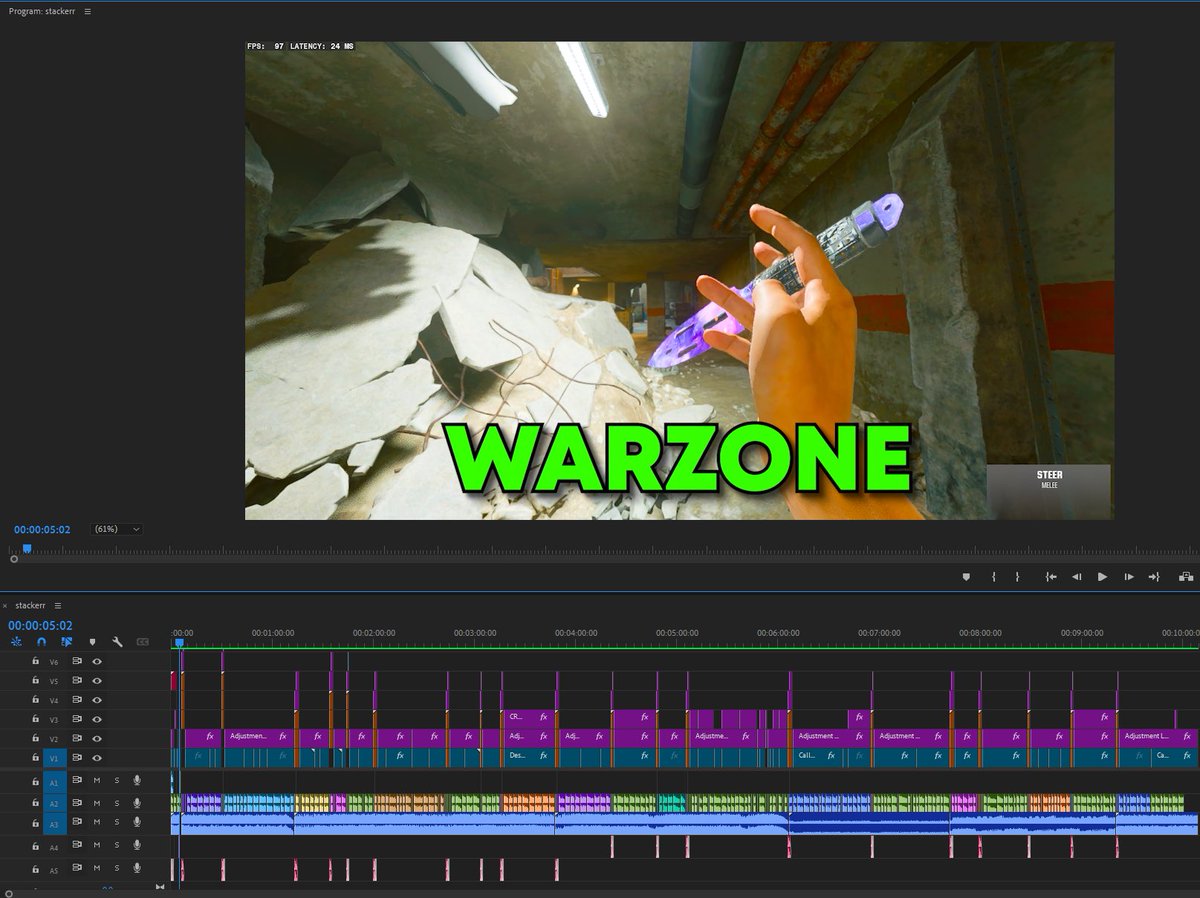Step back one frame
This screenshot has width=1200, height=898.
[1077, 577]
